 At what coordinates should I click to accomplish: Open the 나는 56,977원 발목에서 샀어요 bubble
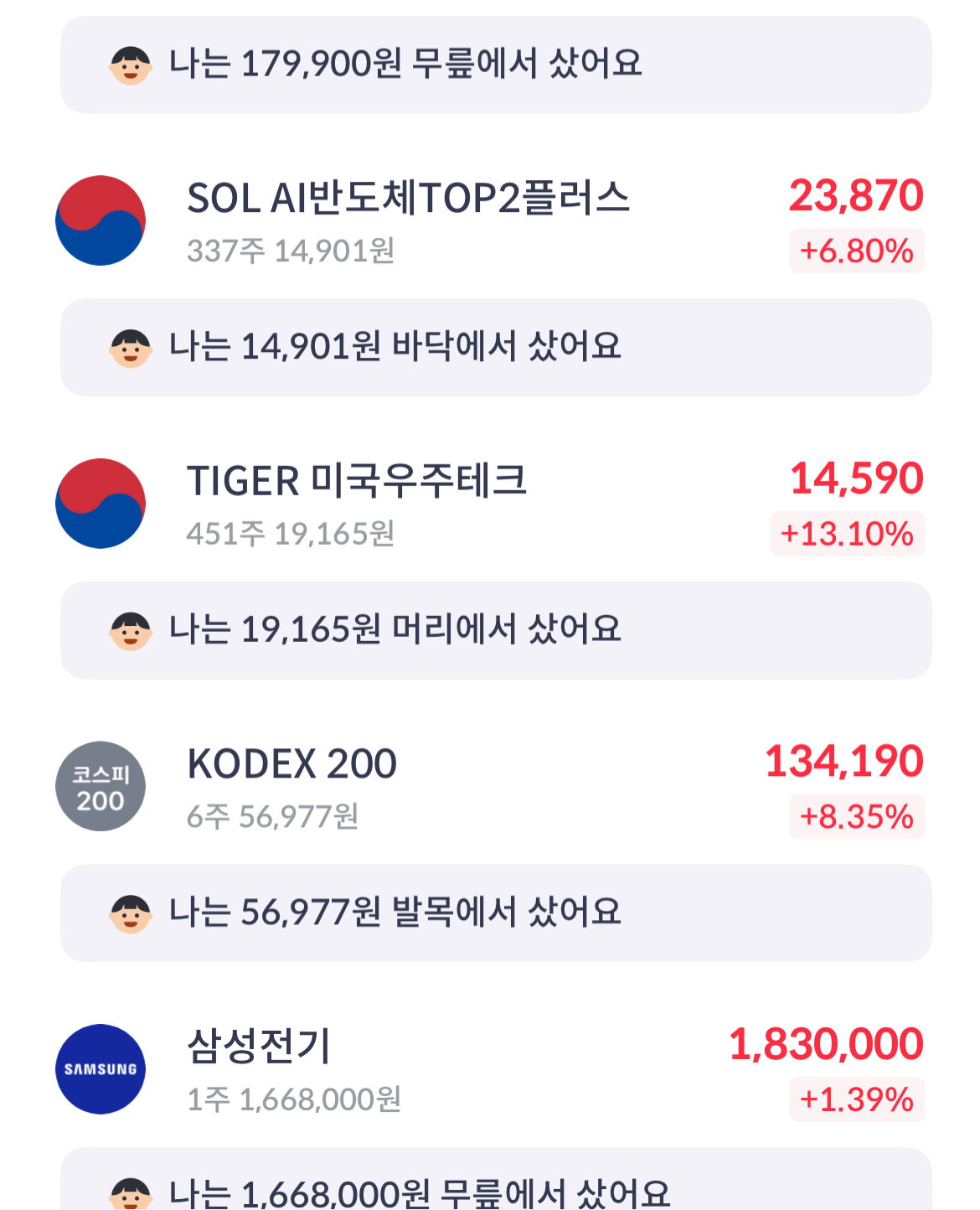point(496,913)
